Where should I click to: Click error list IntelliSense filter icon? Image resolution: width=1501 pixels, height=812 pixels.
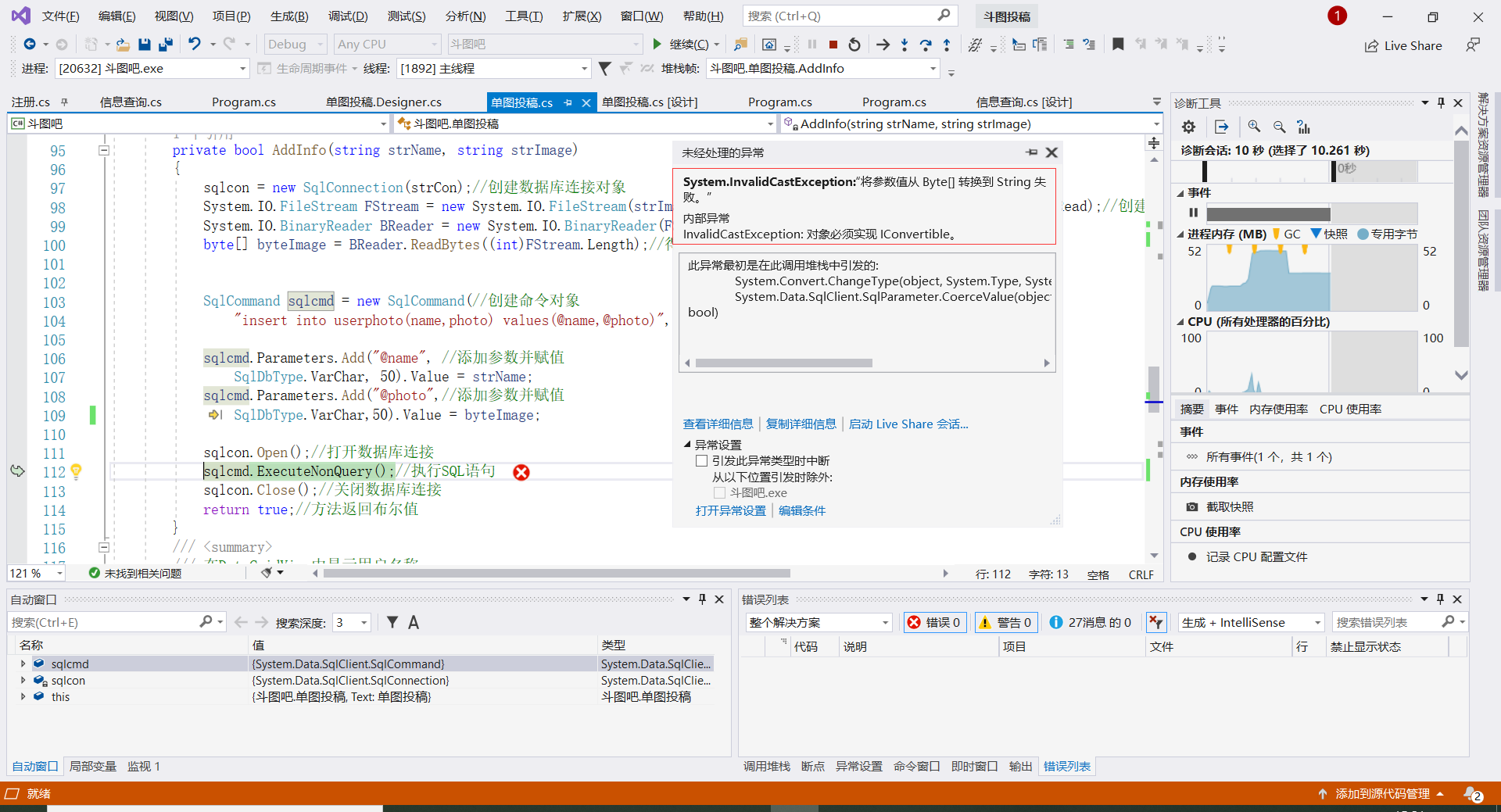click(1156, 622)
